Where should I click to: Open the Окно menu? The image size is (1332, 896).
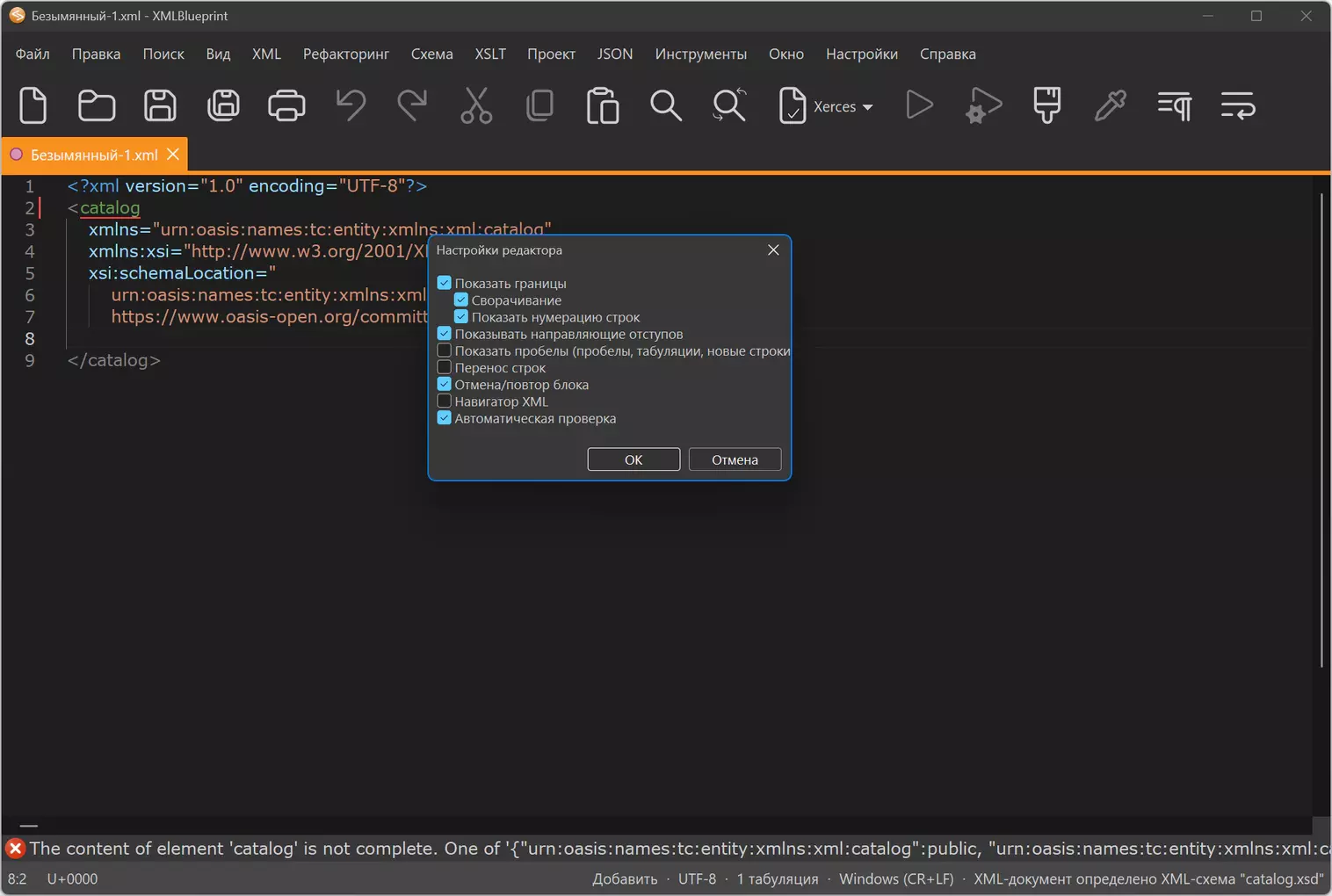pos(786,54)
